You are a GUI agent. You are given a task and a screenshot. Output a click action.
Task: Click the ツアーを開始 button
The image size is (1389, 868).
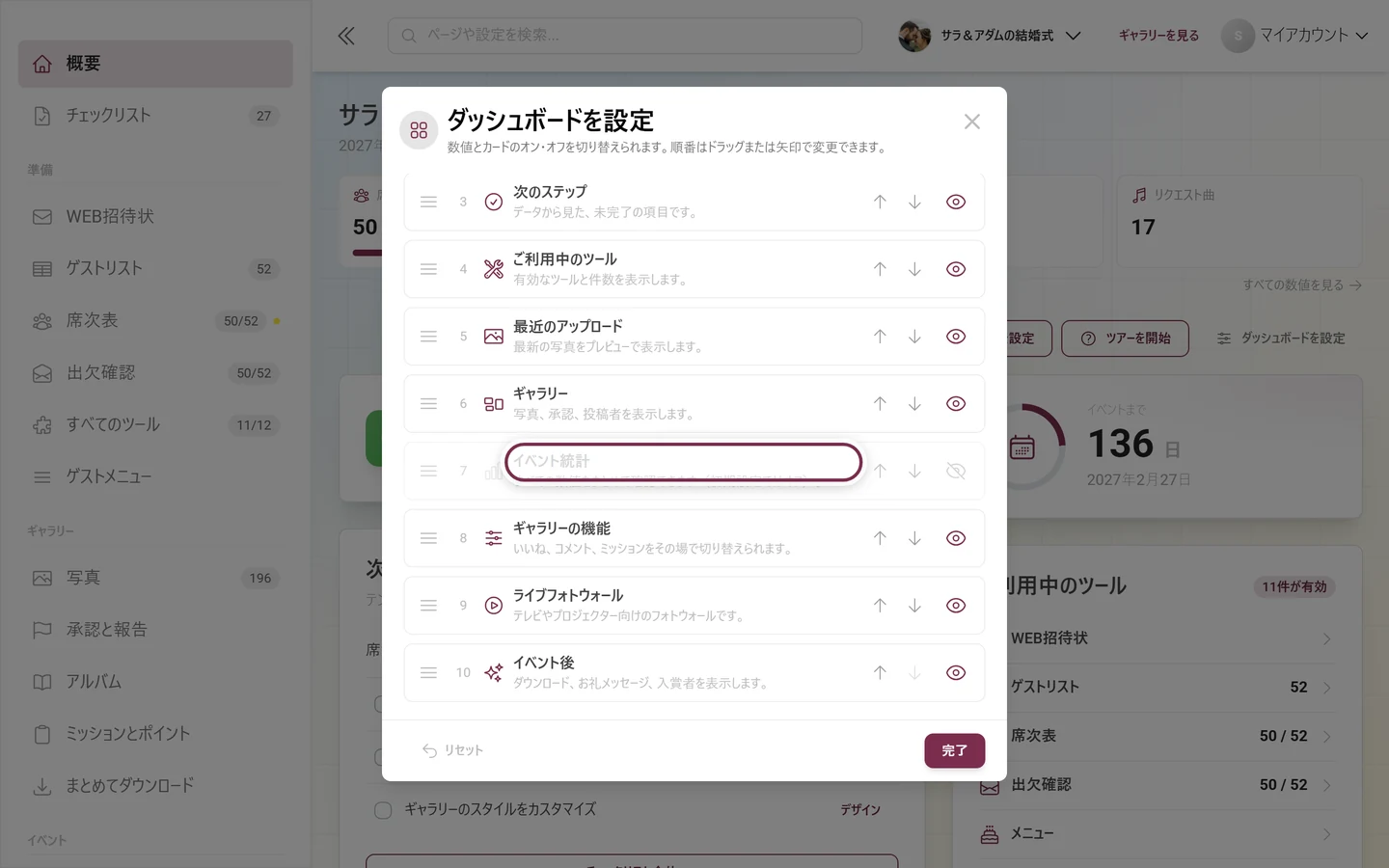pos(1125,339)
